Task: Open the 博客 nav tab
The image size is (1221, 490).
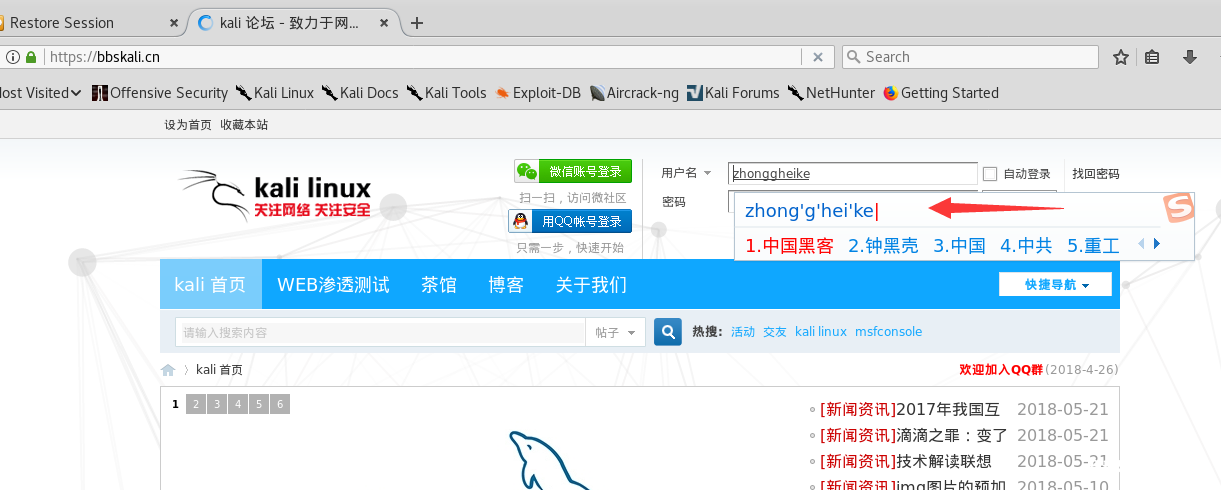Action: (506, 285)
